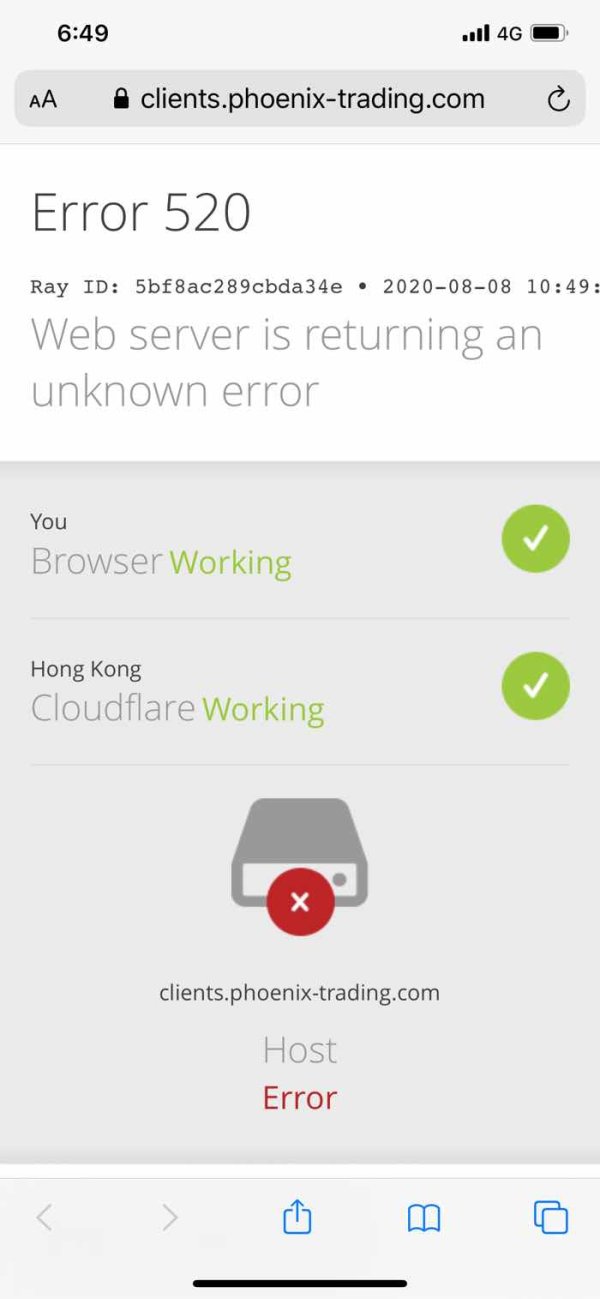600x1299 pixels.
Task: Tap the red Error status text
Action: (300, 1098)
